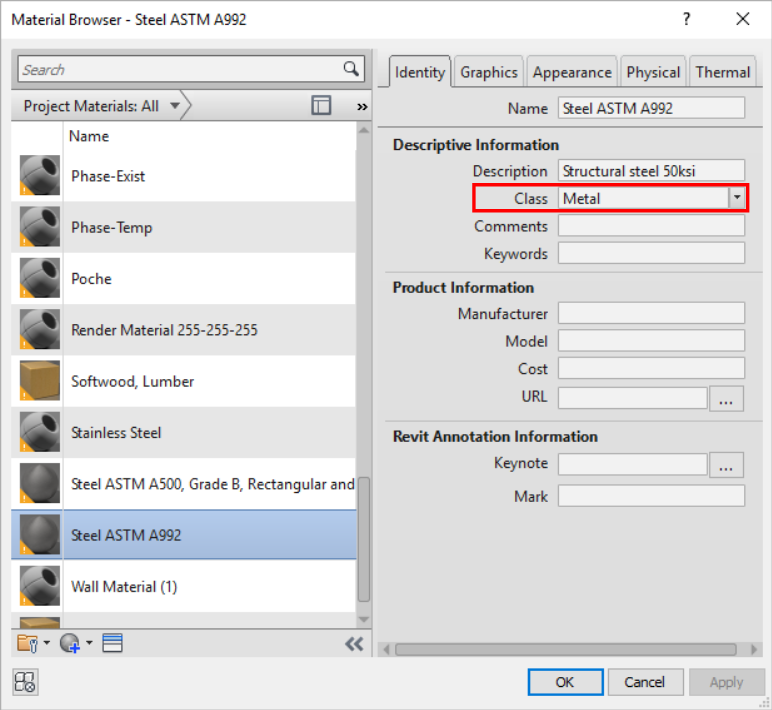
Task: Browse Keynote with ellipsis button
Action: click(x=726, y=465)
